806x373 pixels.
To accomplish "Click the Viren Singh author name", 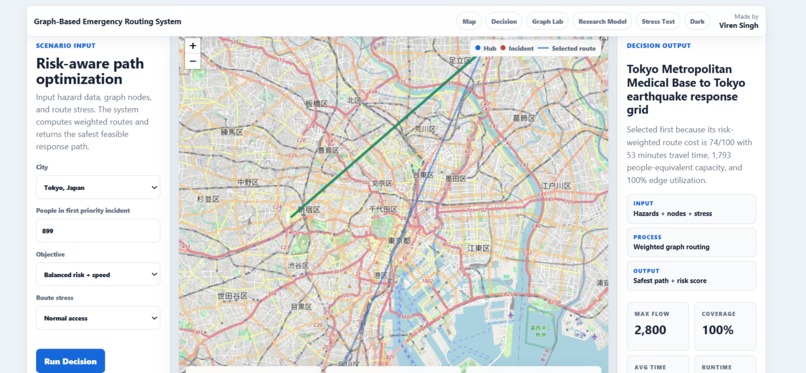I will point(739,25).
